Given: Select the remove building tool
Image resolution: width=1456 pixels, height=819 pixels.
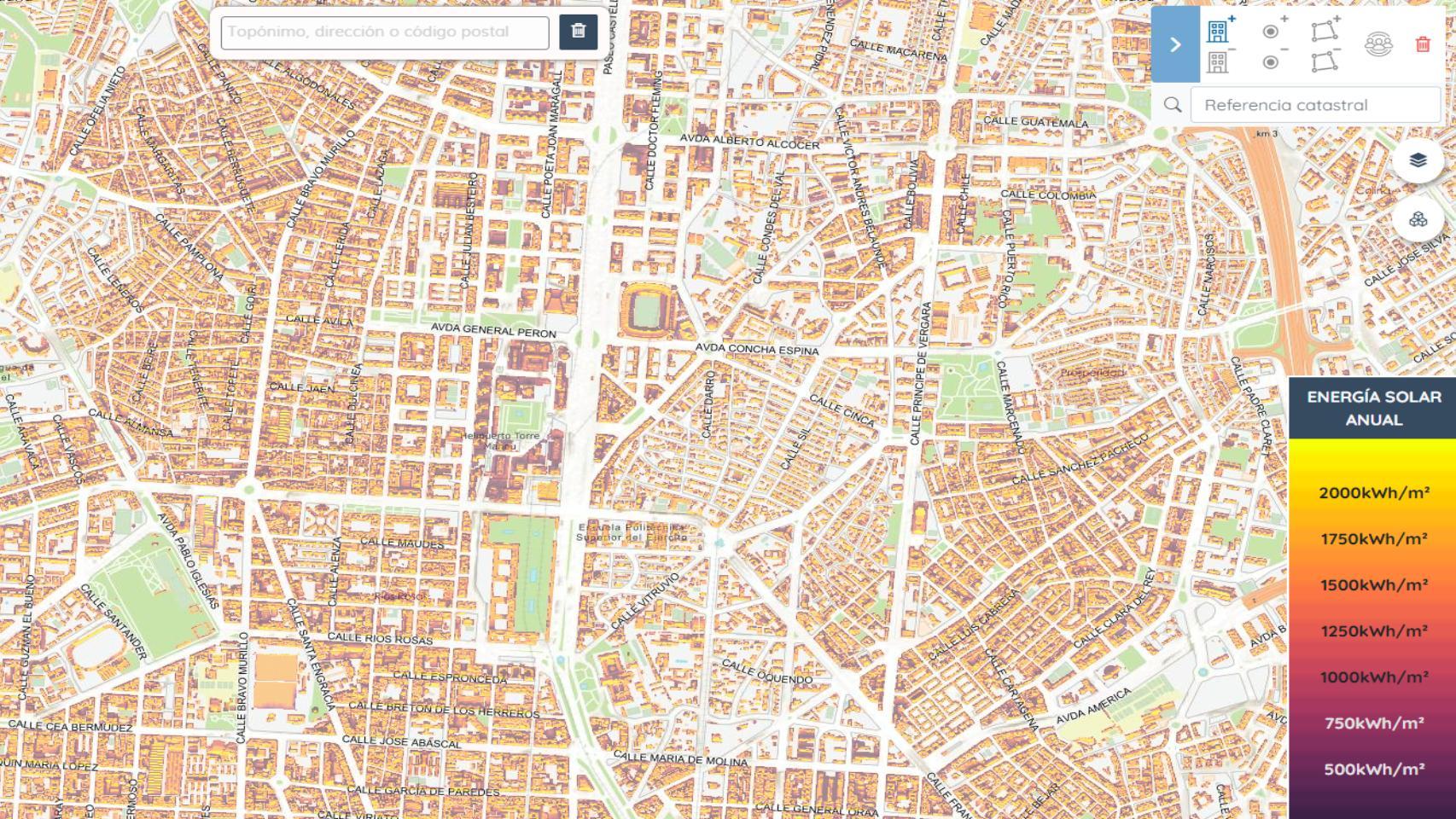Looking at the screenshot, I should [x=1219, y=61].
